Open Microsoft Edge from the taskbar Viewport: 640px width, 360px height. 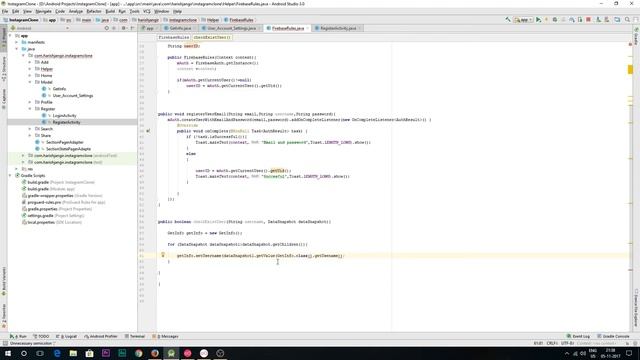(57, 353)
